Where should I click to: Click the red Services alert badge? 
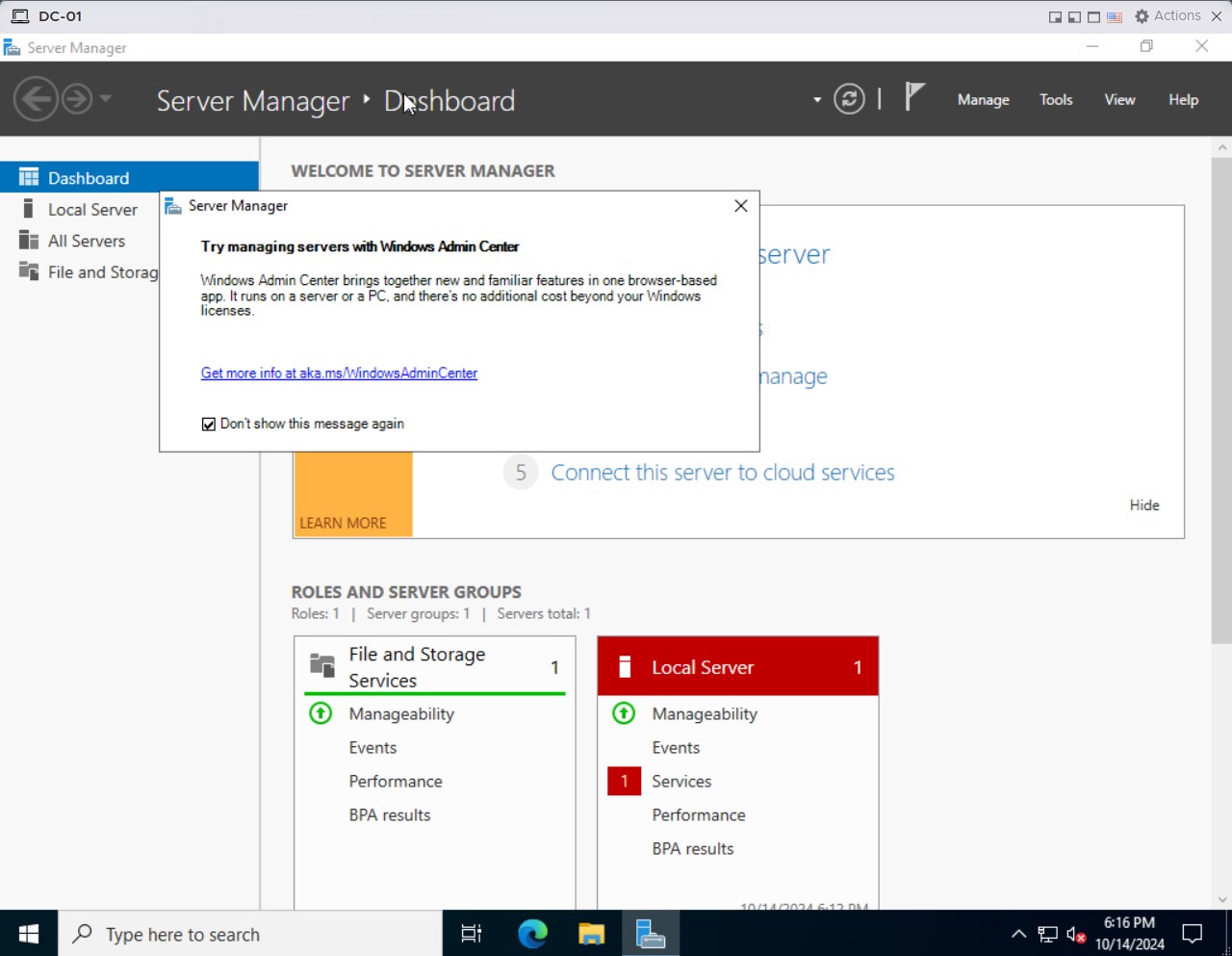tap(624, 781)
